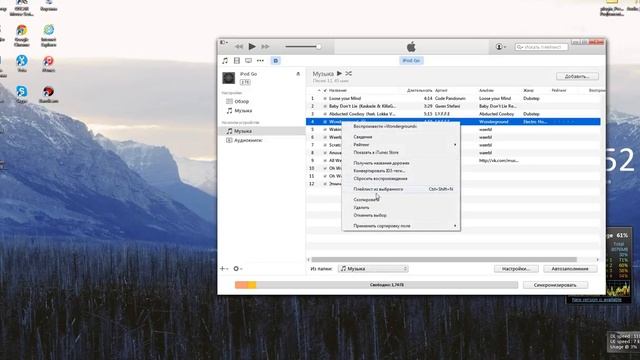
Task: Click the fast-forward next track button
Action: [265, 47]
